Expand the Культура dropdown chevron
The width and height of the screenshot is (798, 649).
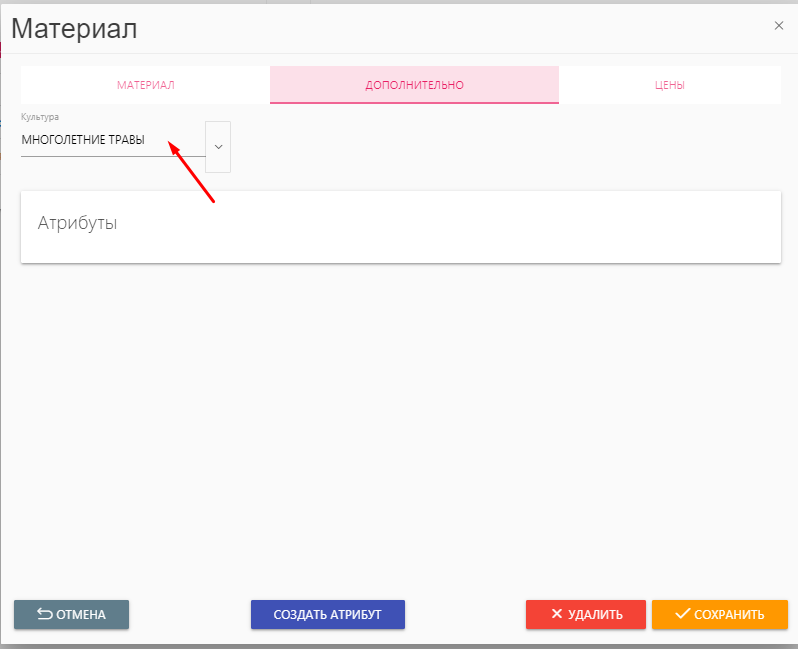(218, 146)
